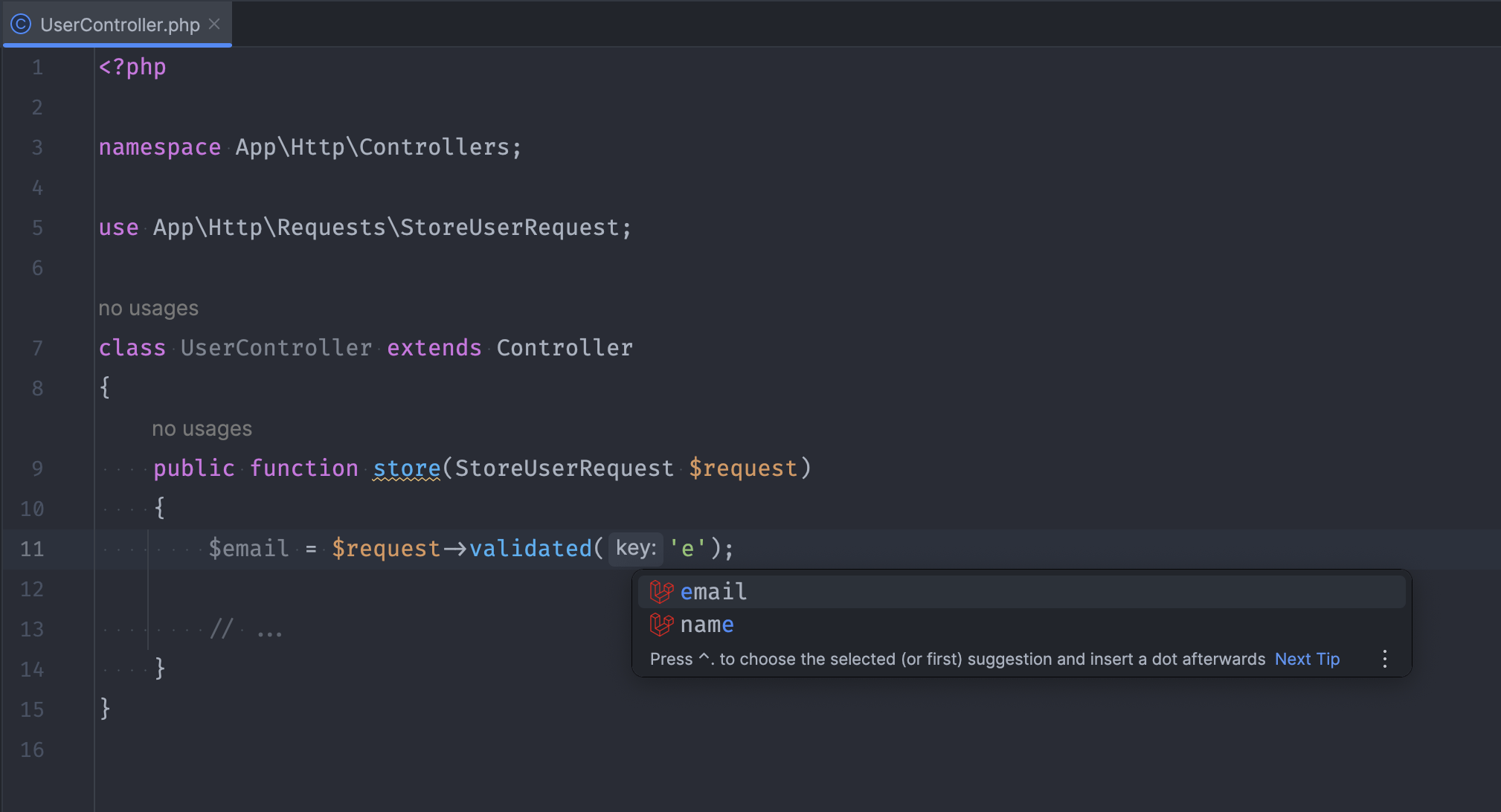This screenshot has height=812, width=1501.
Task: Click the PHP class icon on UserController tab
Action: pyautogui.click(x=21, y=25)
